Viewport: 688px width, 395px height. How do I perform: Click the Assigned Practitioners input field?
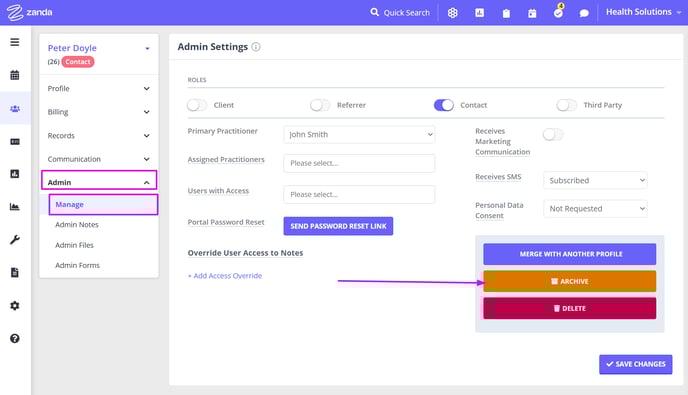pyautogui.click(x=359, y=163)
